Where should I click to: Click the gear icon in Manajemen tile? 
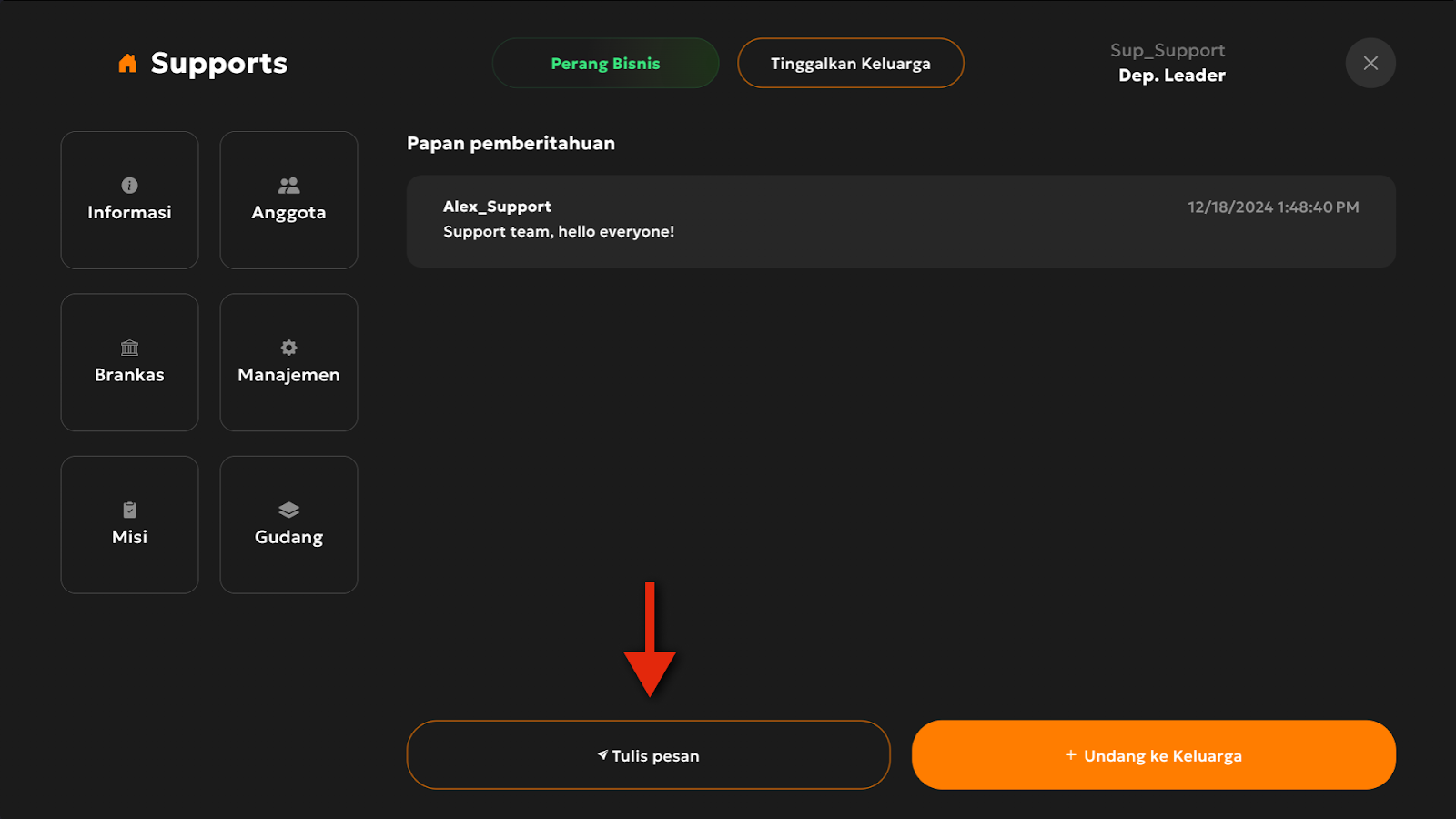288,348
